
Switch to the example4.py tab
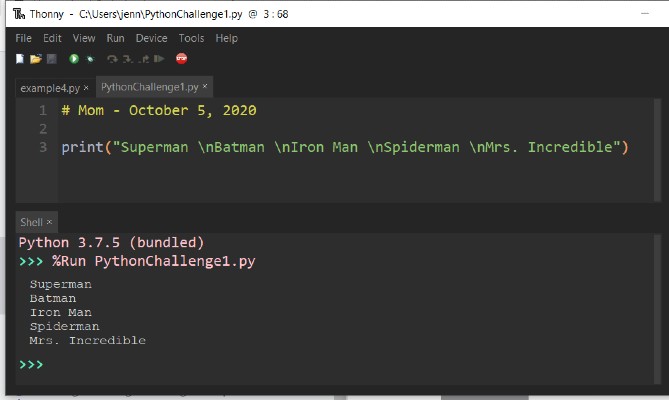(x=50, y=88)
